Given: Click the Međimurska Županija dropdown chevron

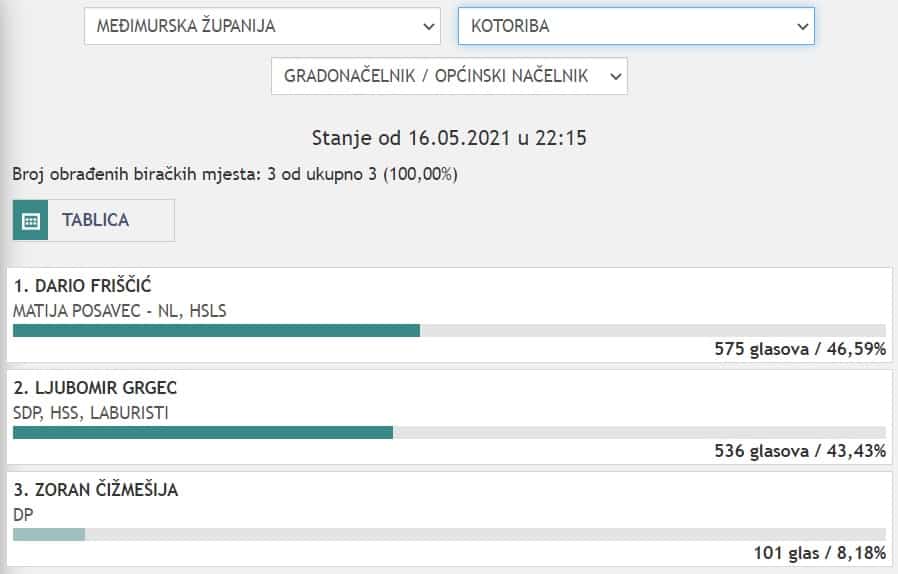Looking at the screenshot, I should (x=429, y=27).
